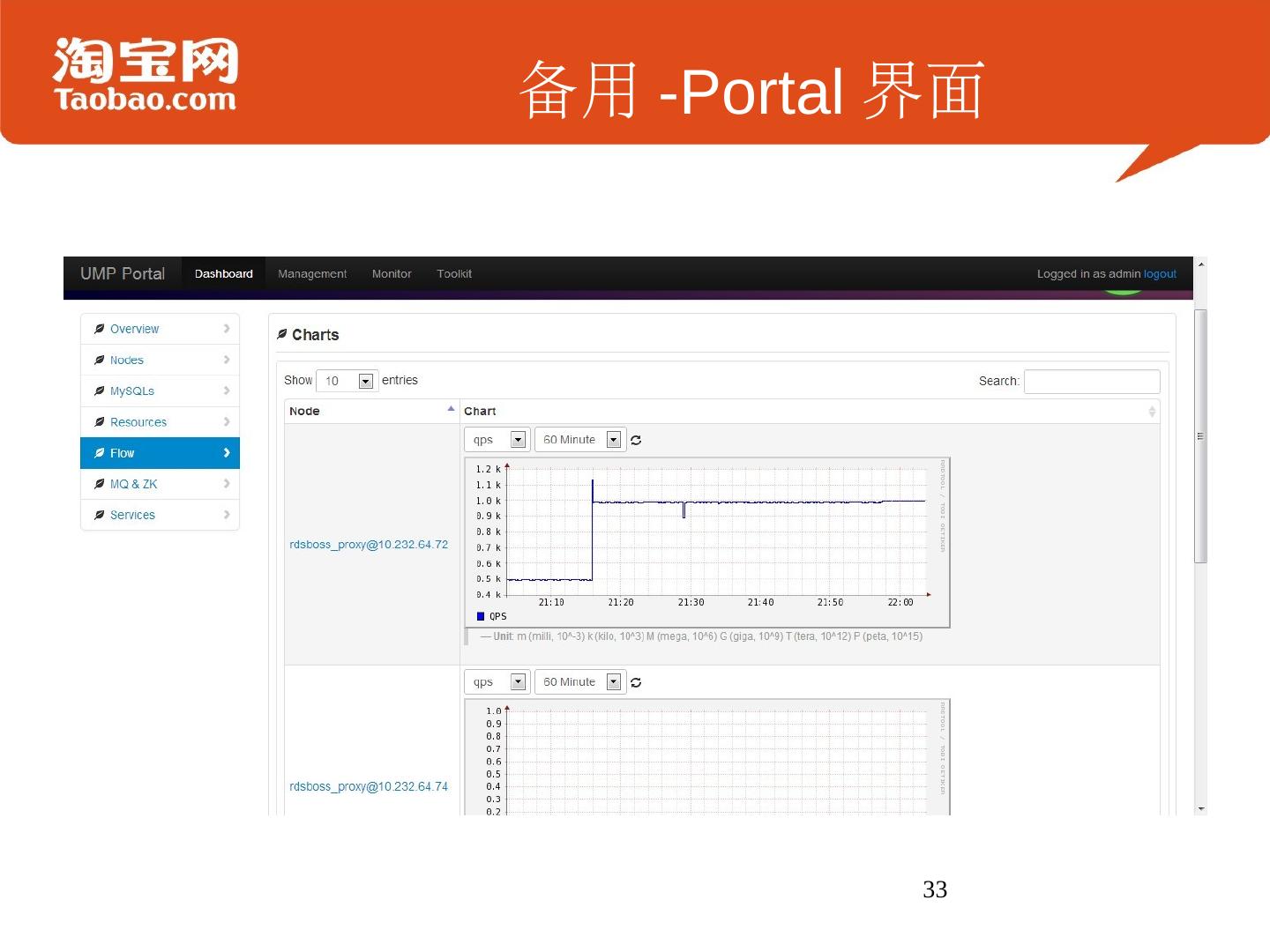Click the chevron arrow on MySQLs row
The image size is (1270, 952).
pos(227,390)
